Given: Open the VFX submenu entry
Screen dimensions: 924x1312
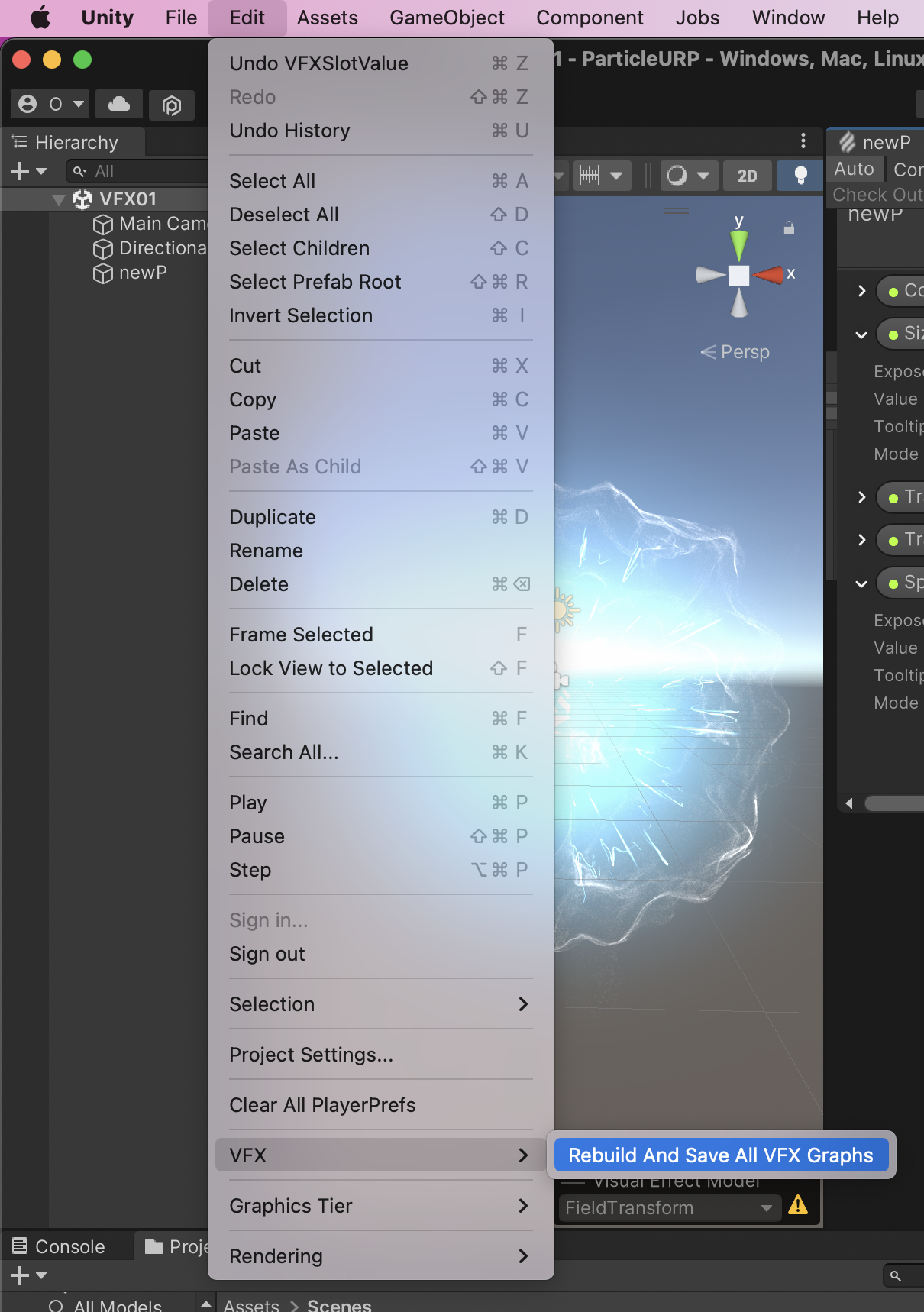Looking at the screenshot, I should tap(380, 1155).
